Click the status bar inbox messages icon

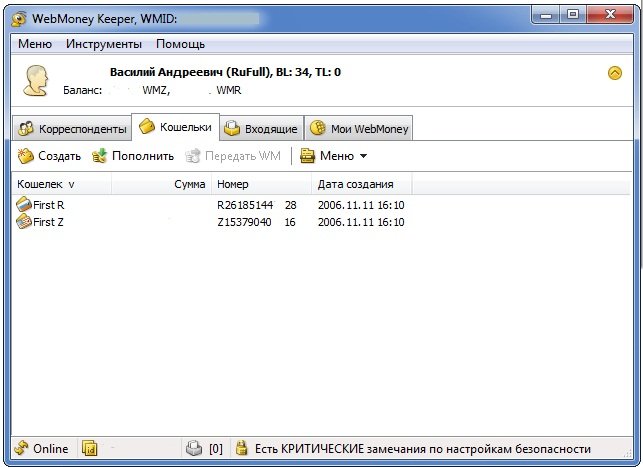coord(194,449)
